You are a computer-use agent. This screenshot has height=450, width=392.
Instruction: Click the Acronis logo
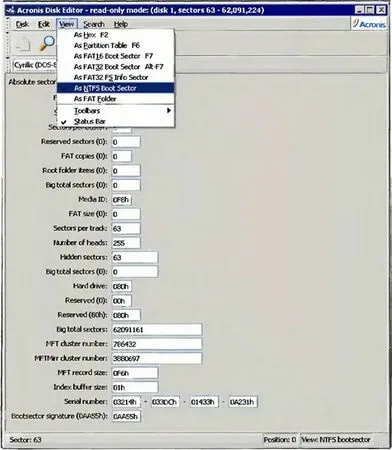[370, 24]
